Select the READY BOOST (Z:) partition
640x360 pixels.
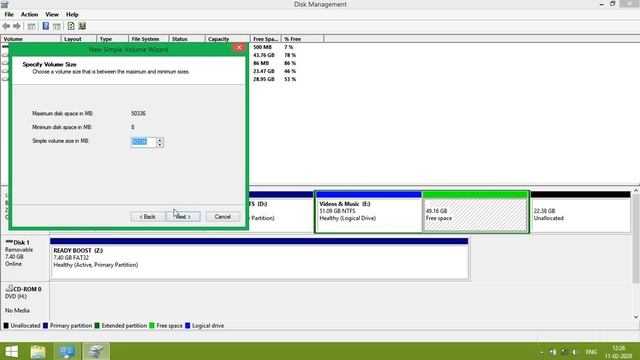click(x=259, y=259)
